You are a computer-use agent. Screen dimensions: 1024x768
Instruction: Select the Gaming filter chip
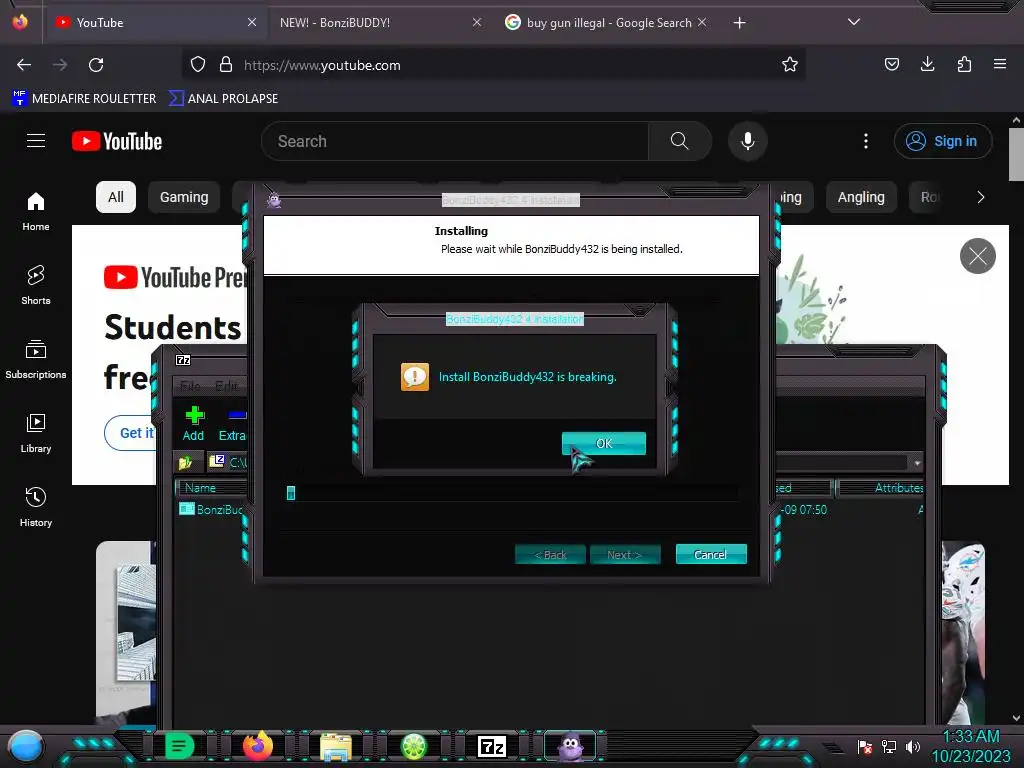click(184, 197)
